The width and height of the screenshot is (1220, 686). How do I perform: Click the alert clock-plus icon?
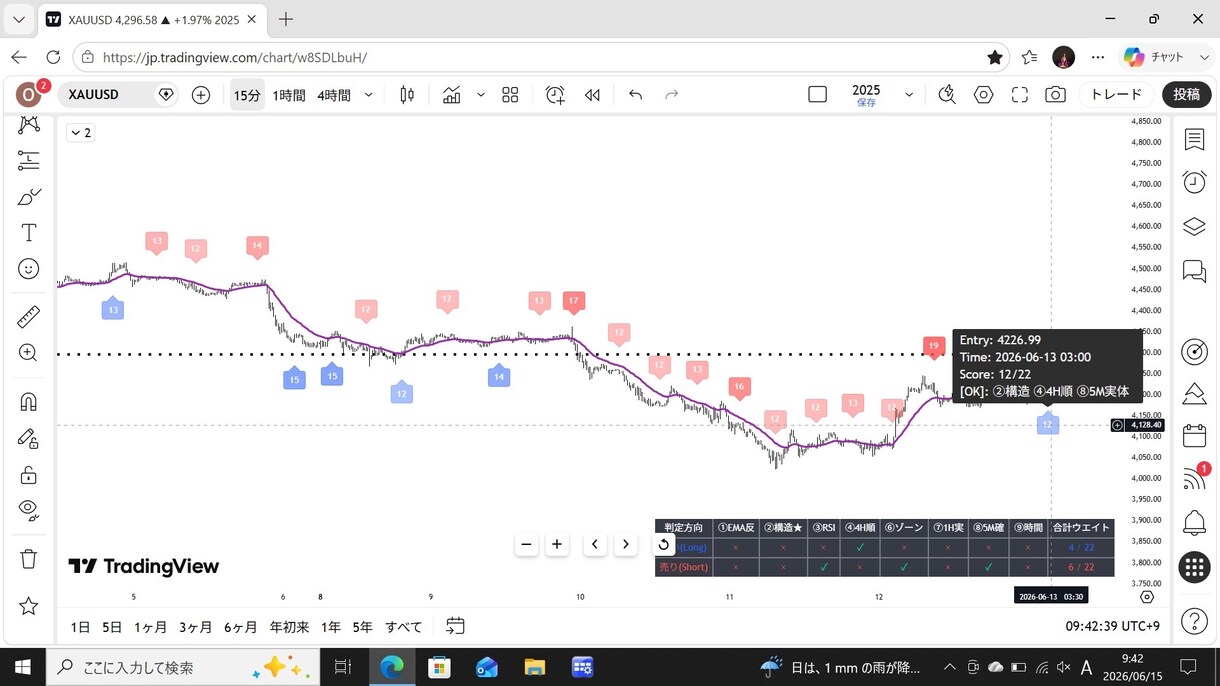point(555,95)
